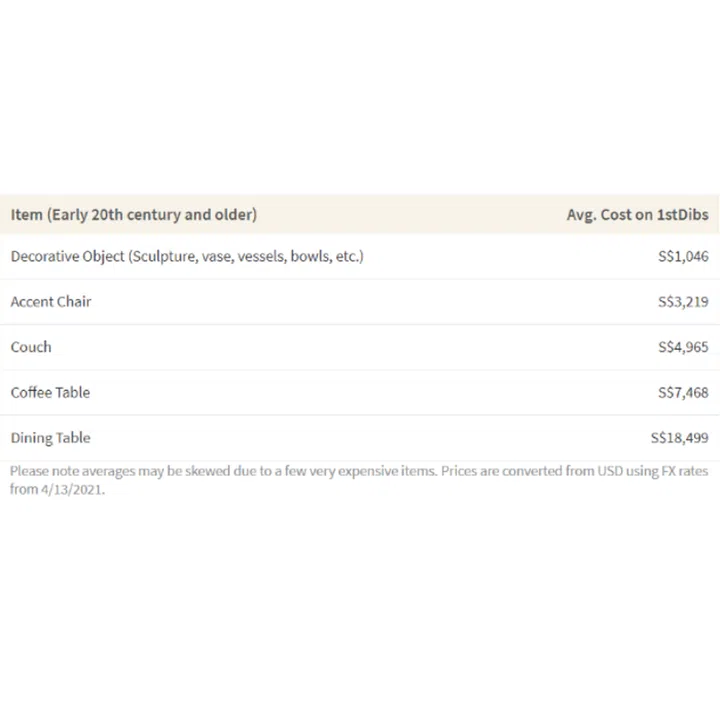720x720 pixels.
Task: Click the Dining Table row label
Action: [x=50, y=438]
